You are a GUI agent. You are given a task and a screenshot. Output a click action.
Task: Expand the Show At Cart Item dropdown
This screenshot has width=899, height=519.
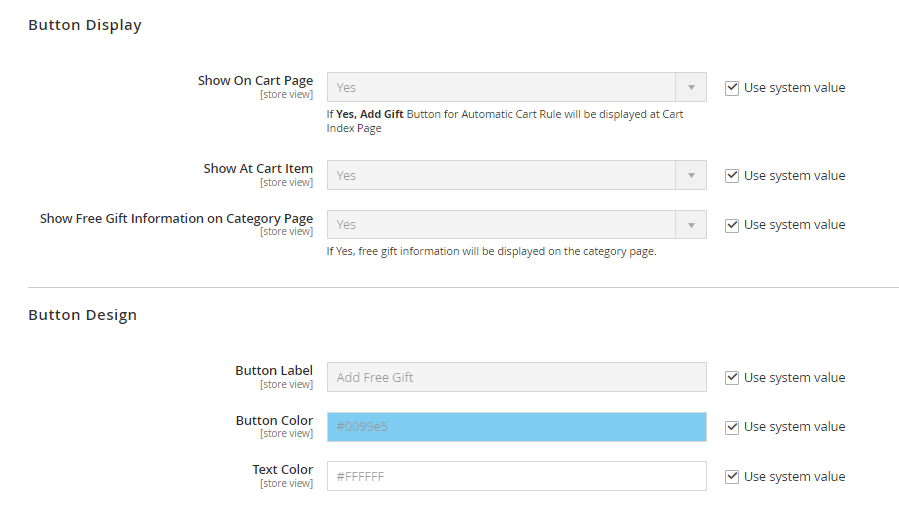(516, 176)
